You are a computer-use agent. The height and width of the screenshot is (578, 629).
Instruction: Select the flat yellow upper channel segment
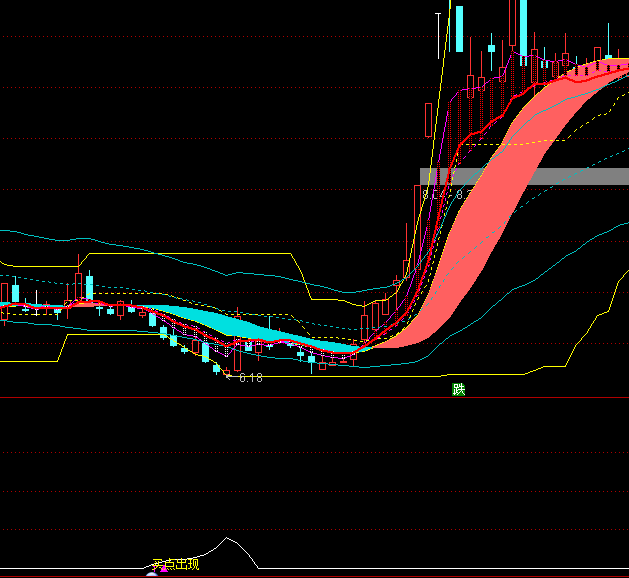[x=200, y=254]
